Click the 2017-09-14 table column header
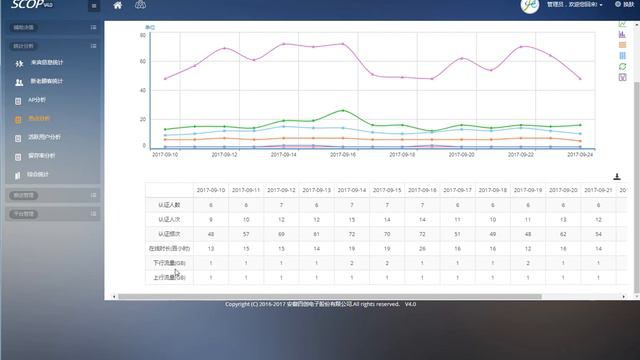The height and width of the screenshot is (360, 640). pos(352,190)
